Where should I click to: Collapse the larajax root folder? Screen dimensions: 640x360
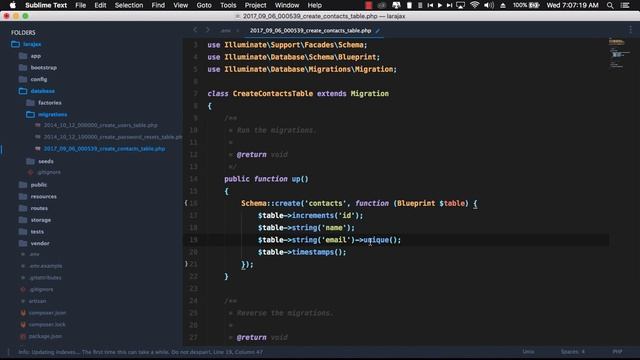pos(27,44)
